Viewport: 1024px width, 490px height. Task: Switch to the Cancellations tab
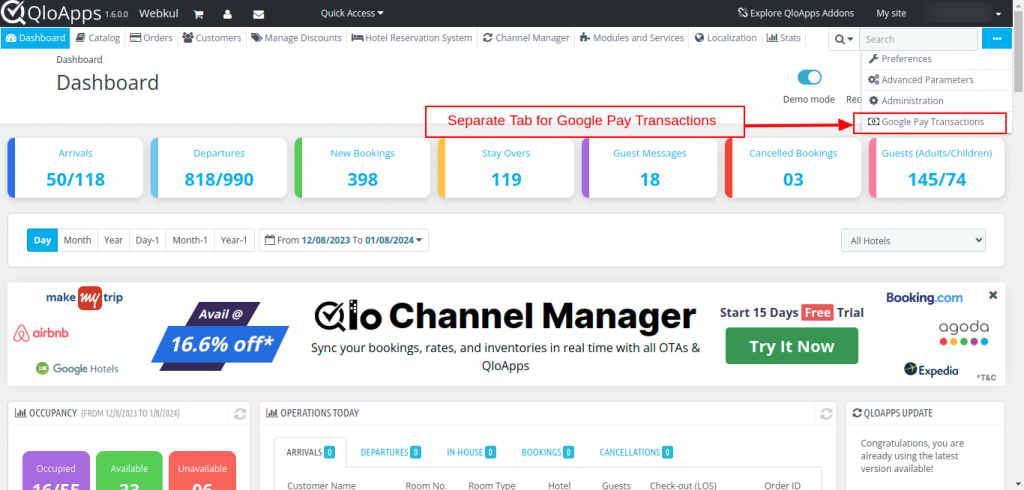[636, 452]
